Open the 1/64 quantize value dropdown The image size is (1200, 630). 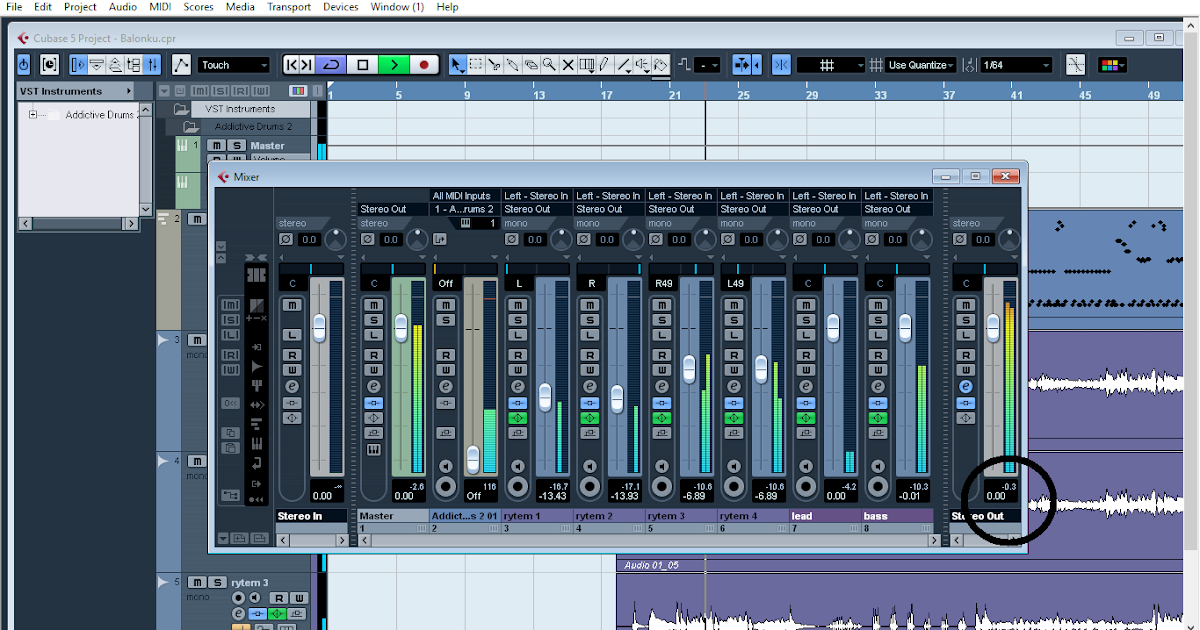(x=1016, y=65)
